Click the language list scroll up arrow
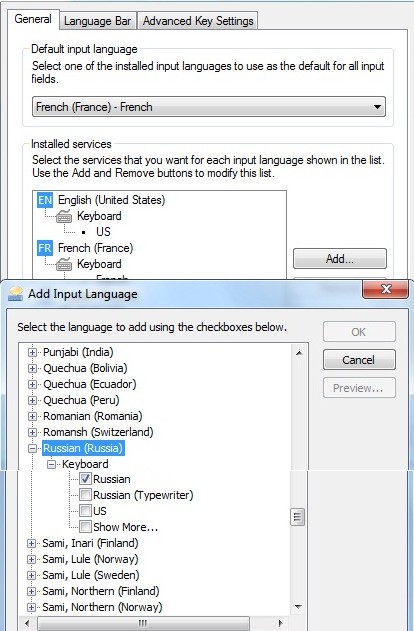This screenshot has height=631, width=414. coord(299,353)
